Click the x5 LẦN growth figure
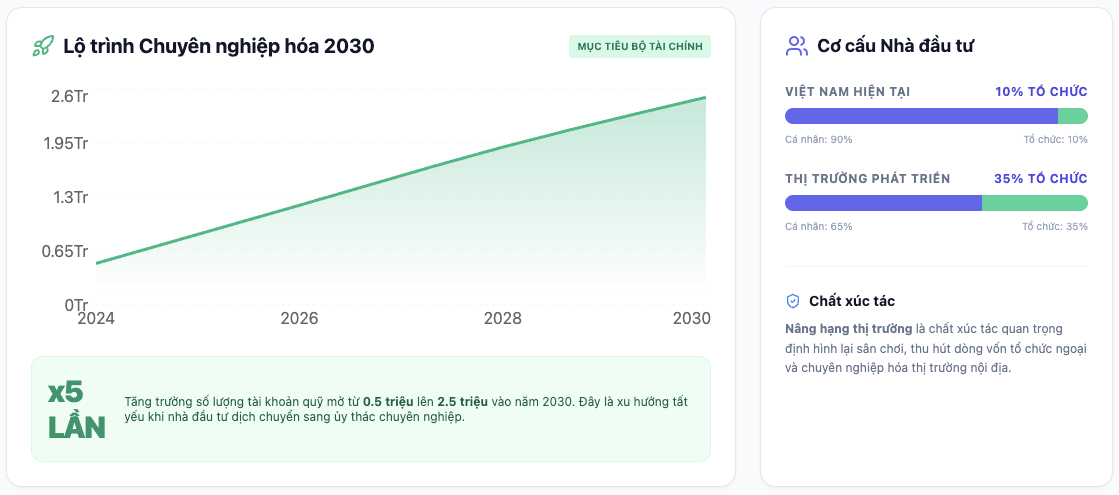 [x=76, y=410]
